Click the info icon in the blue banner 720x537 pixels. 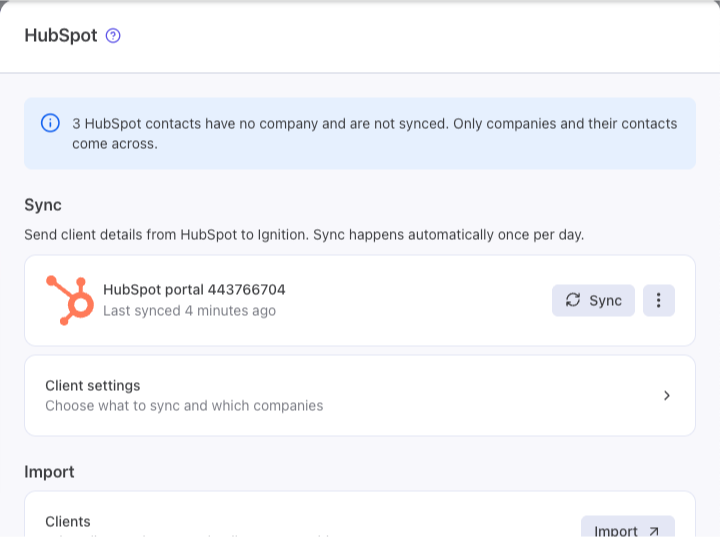pos(50,123)
